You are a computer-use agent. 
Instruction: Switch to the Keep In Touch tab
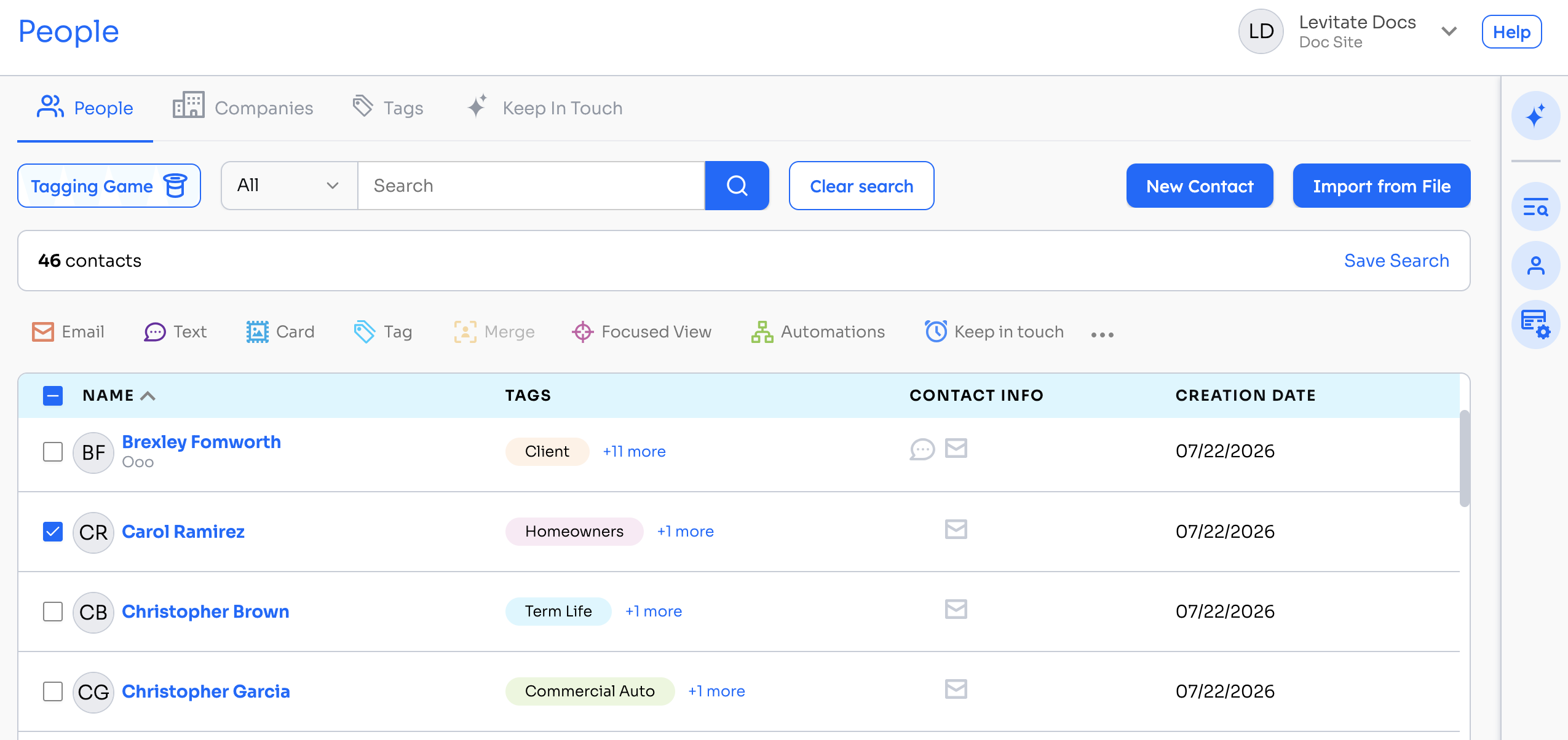[545, 108]
